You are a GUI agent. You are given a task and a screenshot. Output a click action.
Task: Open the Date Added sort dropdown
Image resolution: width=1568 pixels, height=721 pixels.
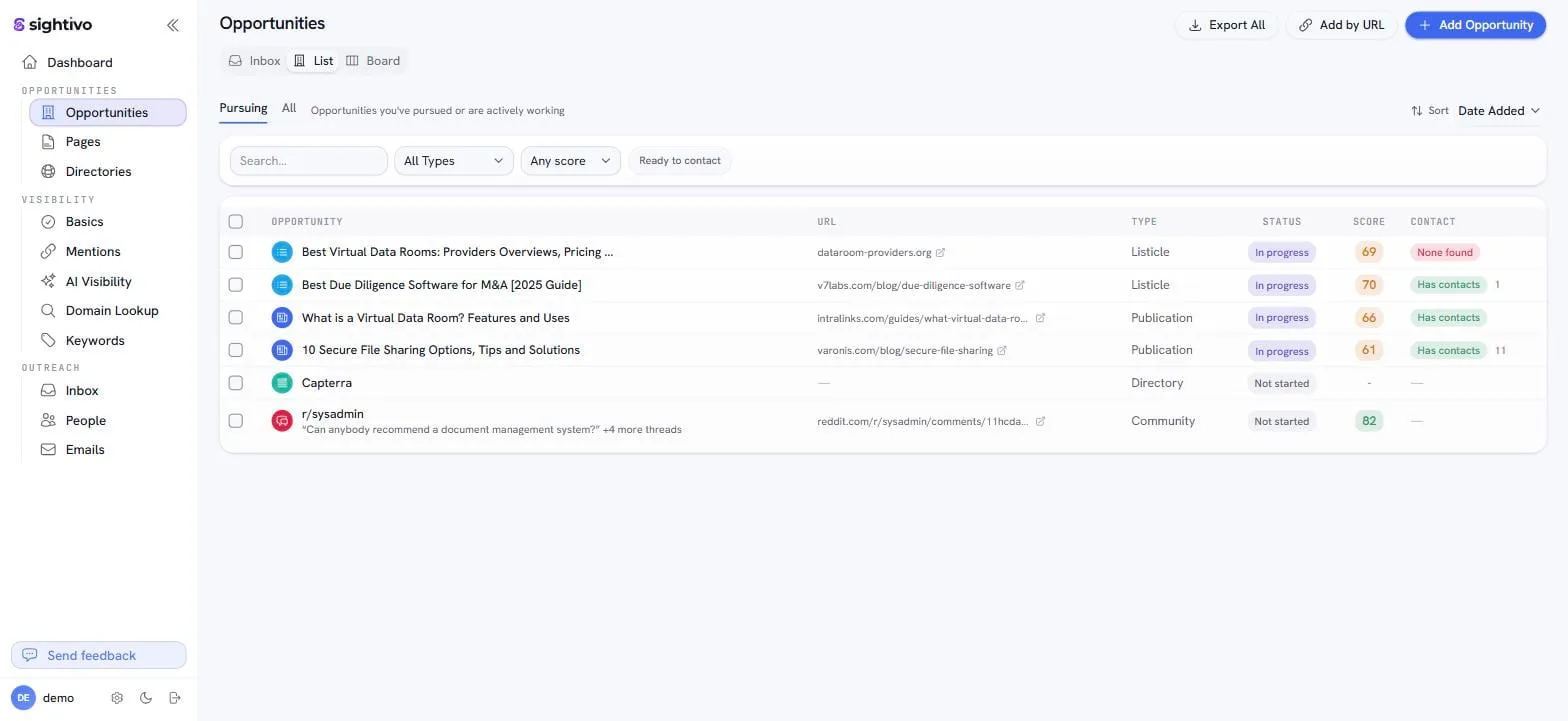pyautogui.click(x=1498, y=111)
